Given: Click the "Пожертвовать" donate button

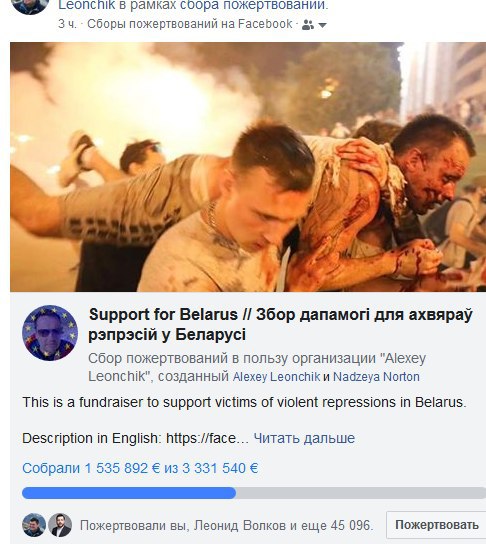Looking at the screenshot, I should point(436,525).
